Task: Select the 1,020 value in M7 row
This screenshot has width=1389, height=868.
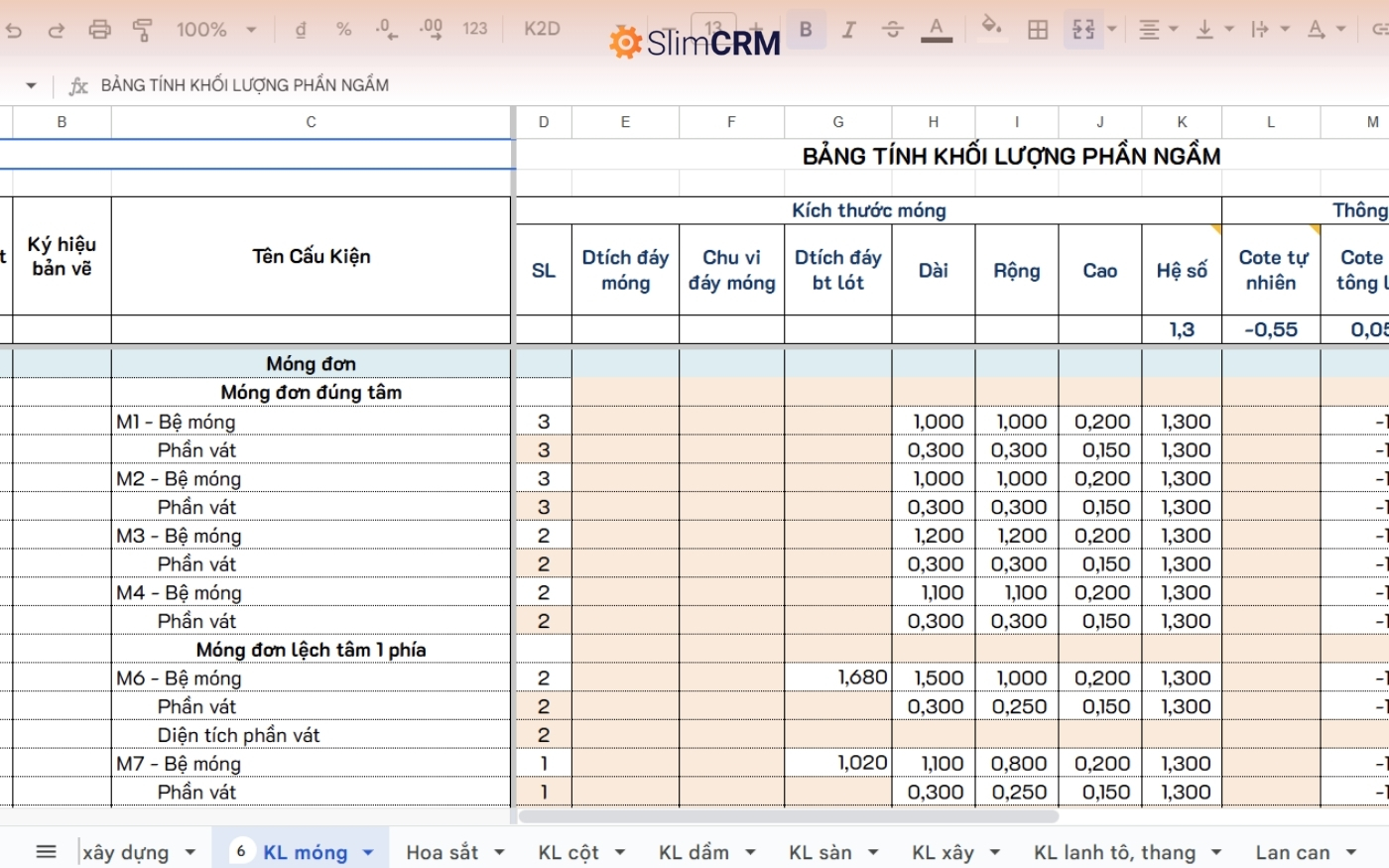Action: pyautogui.click(x=838, y=763)
